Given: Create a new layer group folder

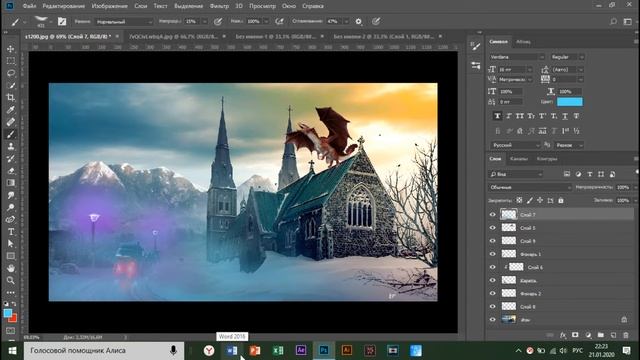Looking at the screenshot, I should pyautogui.click(x=600, y=335).
